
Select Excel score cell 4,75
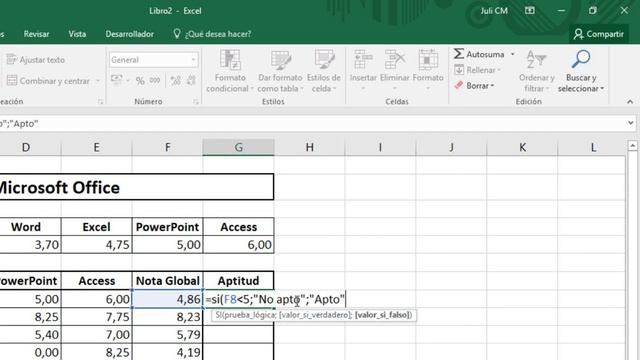96,244
